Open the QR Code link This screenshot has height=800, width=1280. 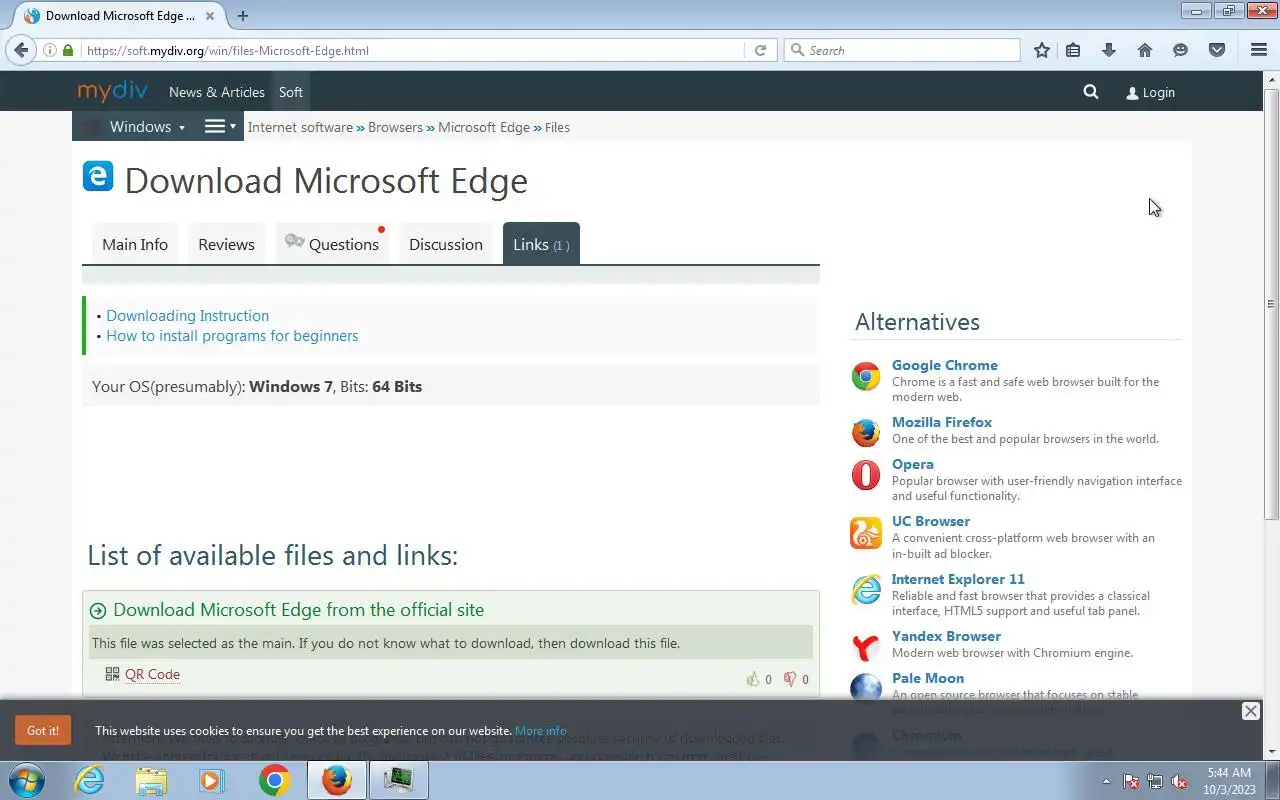click(152, 674)
